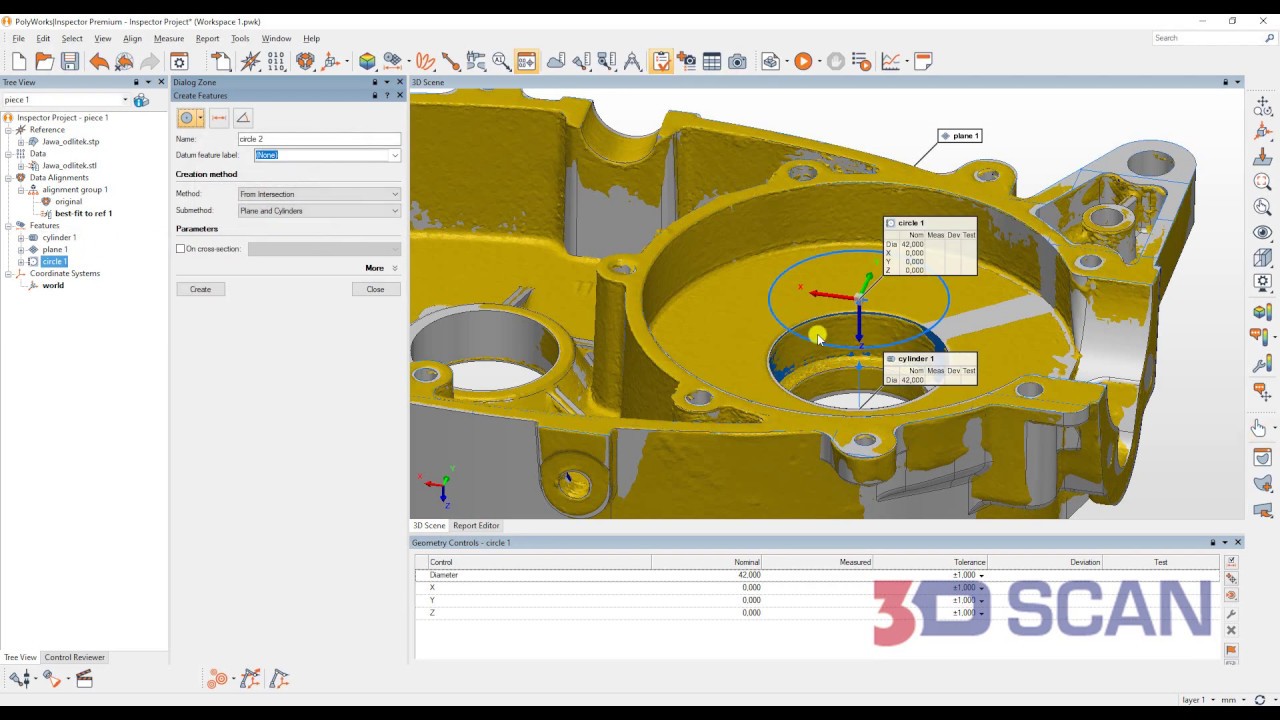1280x720 pixels.
Task: Select the hand interaction icon in right sidebar
Action: 1258,428
